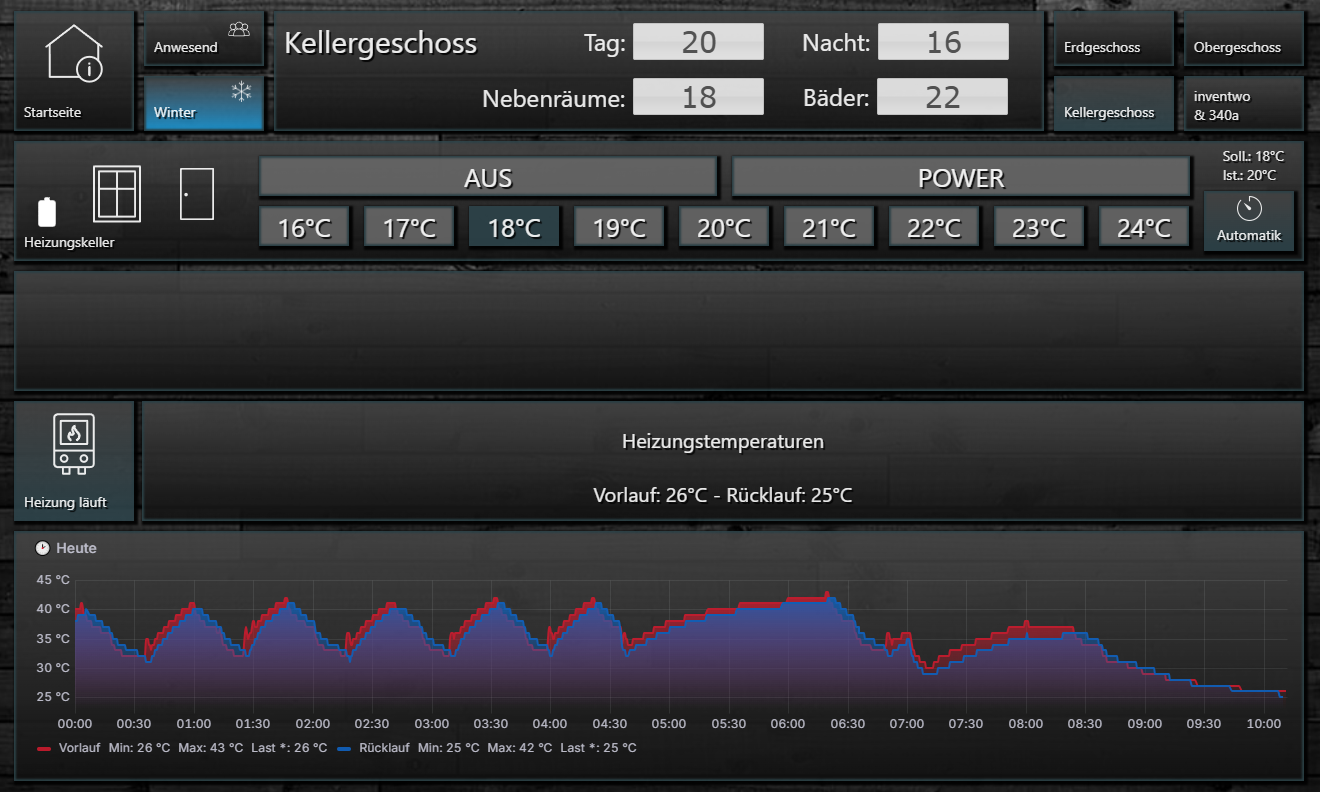
Task: Click the Vorlauf 26°C Rücklauf 25°C readout
Action: coord(723,495)
